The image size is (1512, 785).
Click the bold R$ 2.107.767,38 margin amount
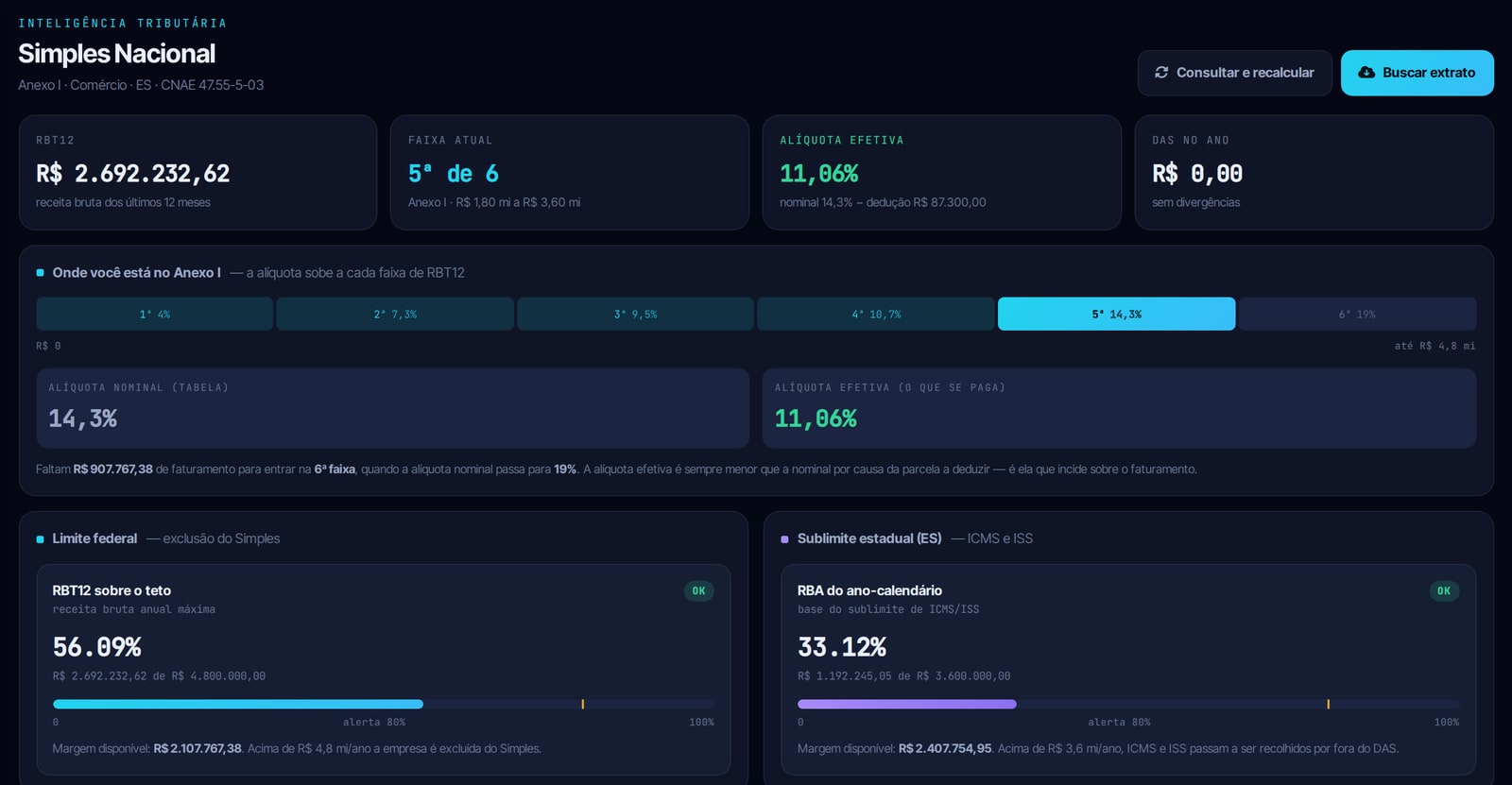(x=198, y=749)
